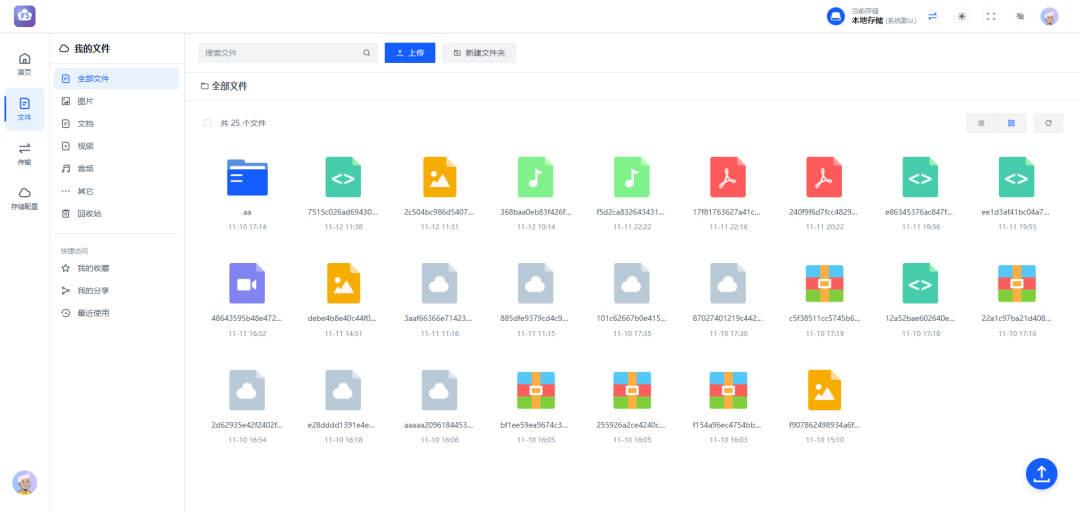Click the 搜索文件 search input field
The height and width of the screenshot is (512, 1080).
click(280, 53)
